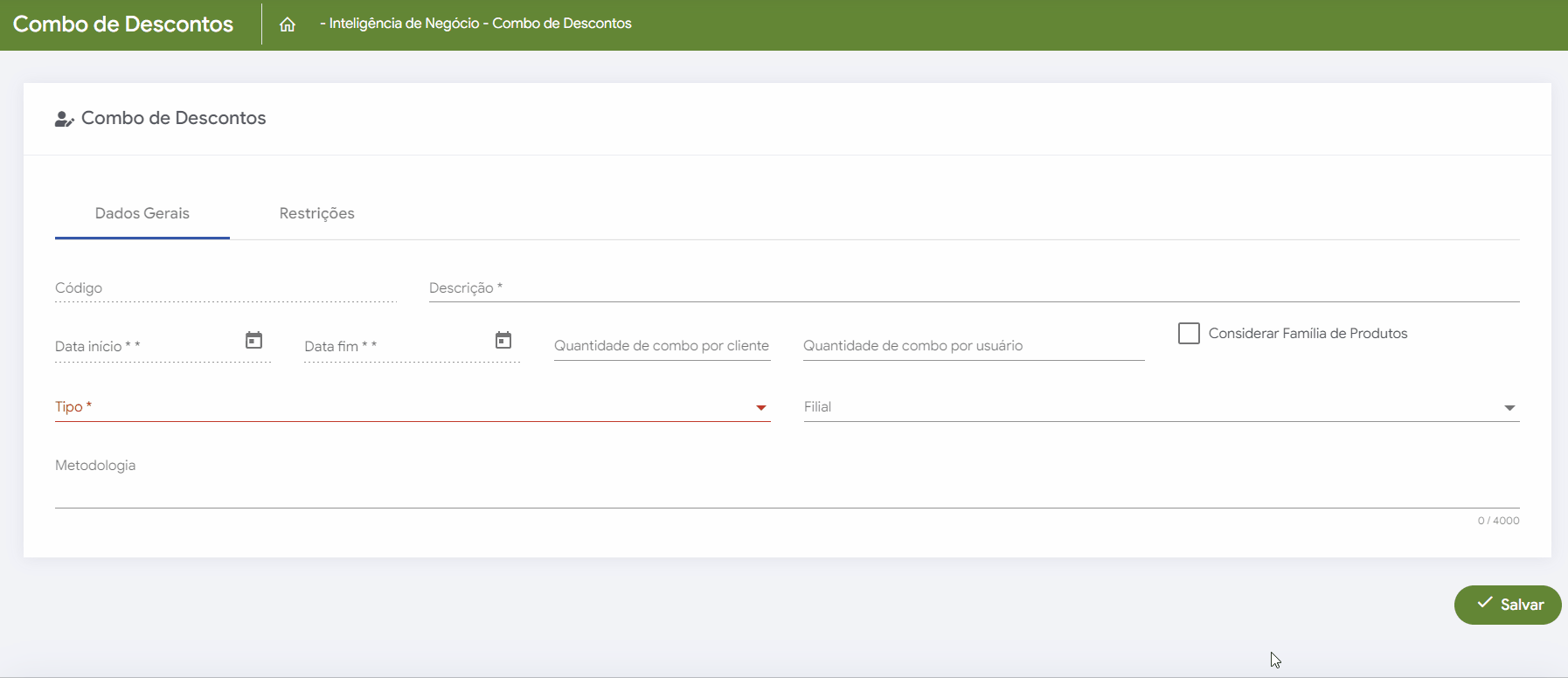Switch to the Dados Gerais tab
1568x678 pixels.
[142, 214]
